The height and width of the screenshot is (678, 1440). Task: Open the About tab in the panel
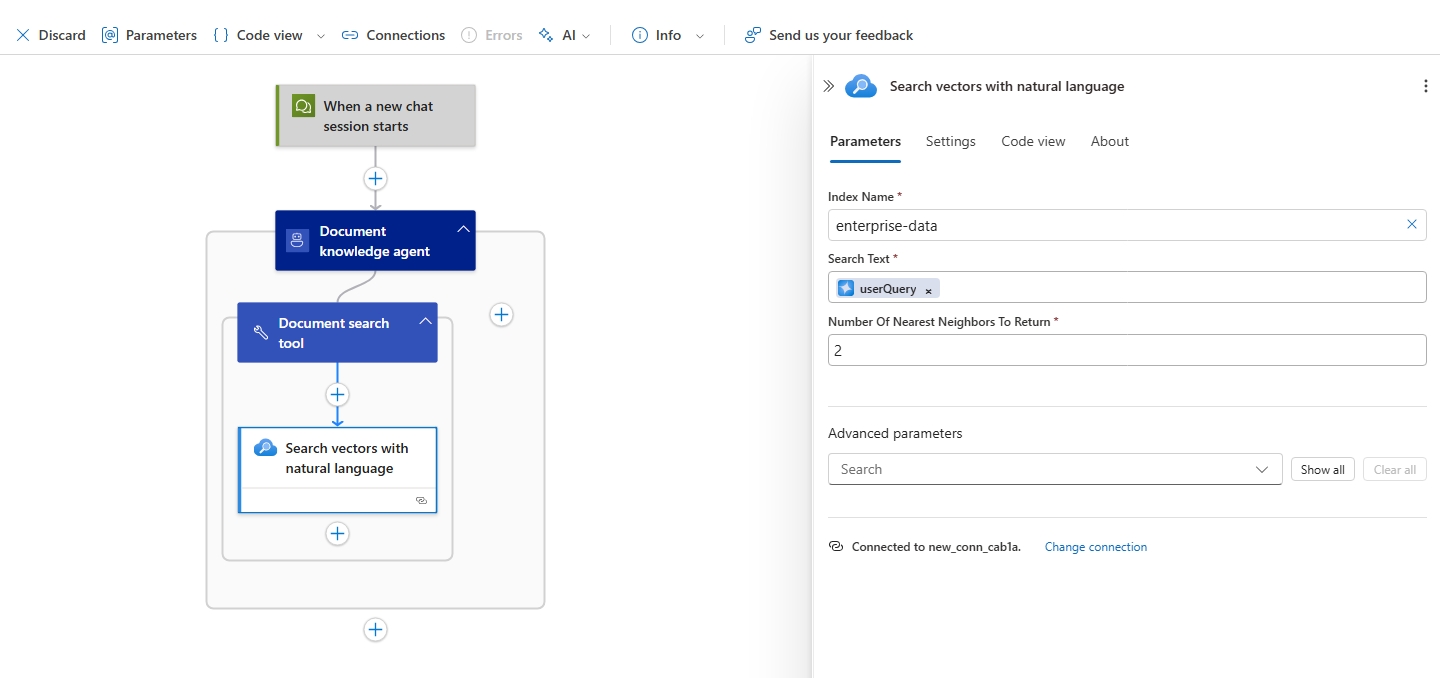click(1109, 141)
